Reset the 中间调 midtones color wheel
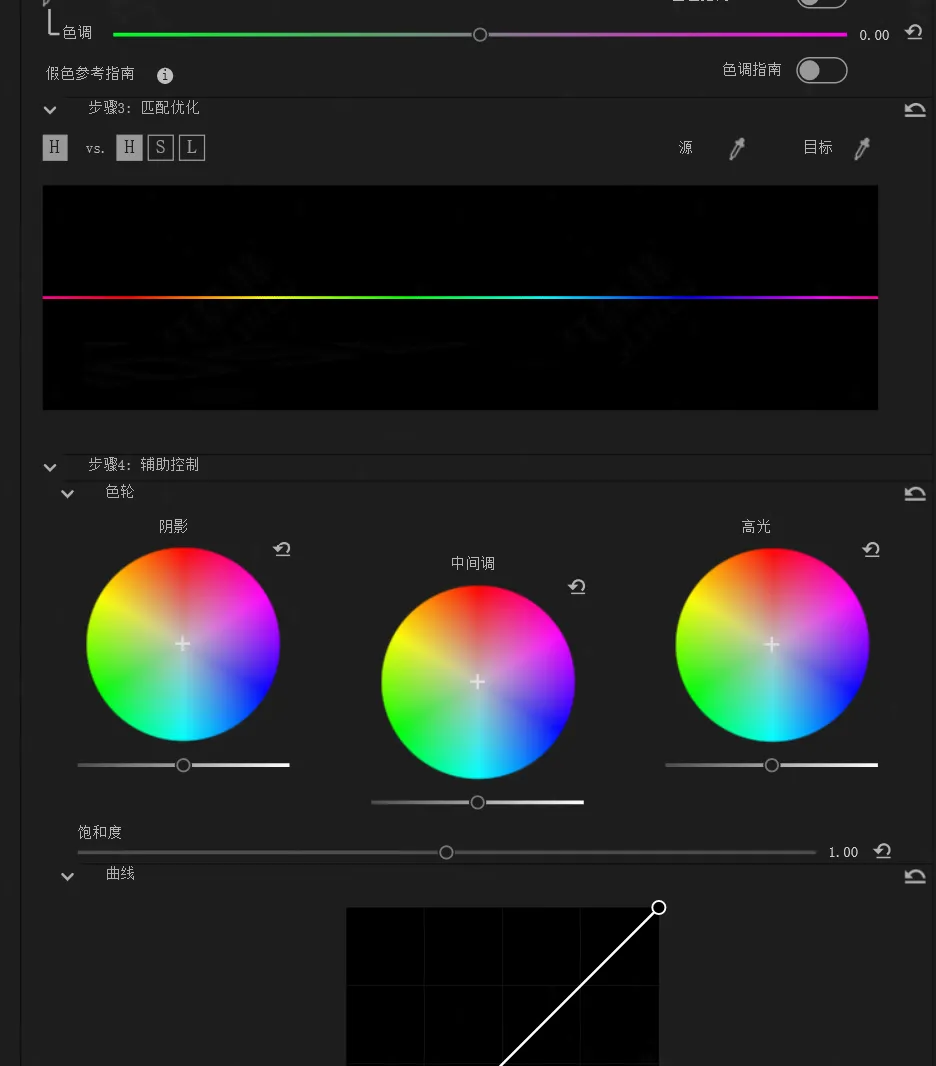Image resolution: width=936 pixels, height=1066 pixels. click(x=577, y=586)
